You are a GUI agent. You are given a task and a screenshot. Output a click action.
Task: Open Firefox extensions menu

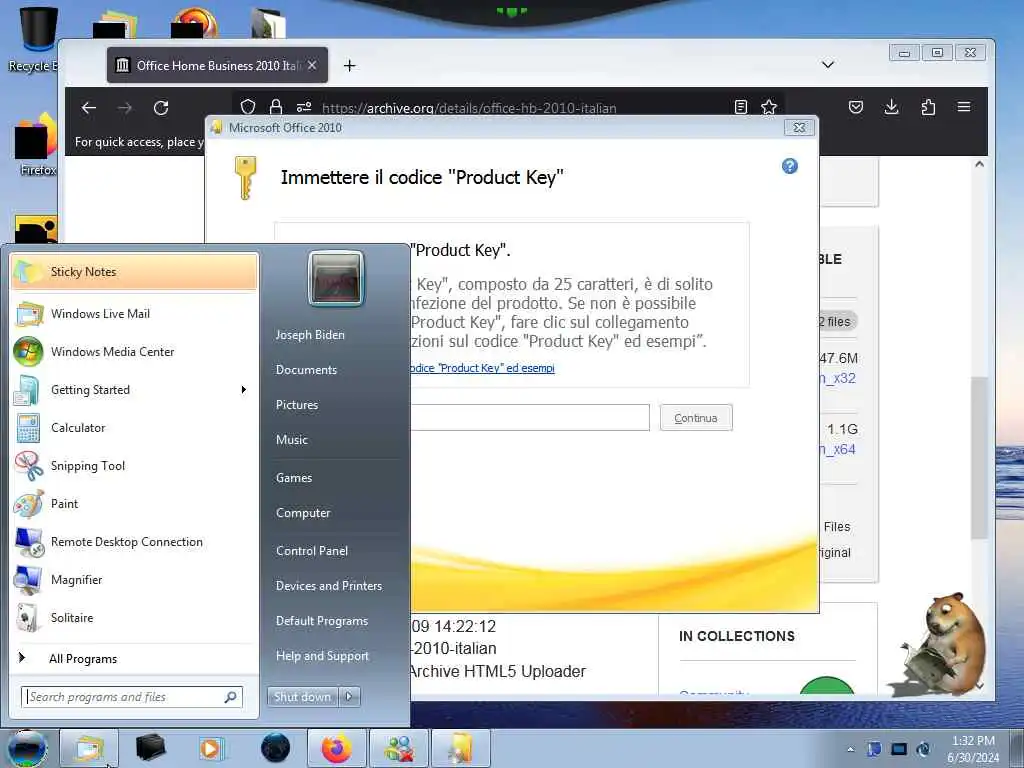coord(928,107)
